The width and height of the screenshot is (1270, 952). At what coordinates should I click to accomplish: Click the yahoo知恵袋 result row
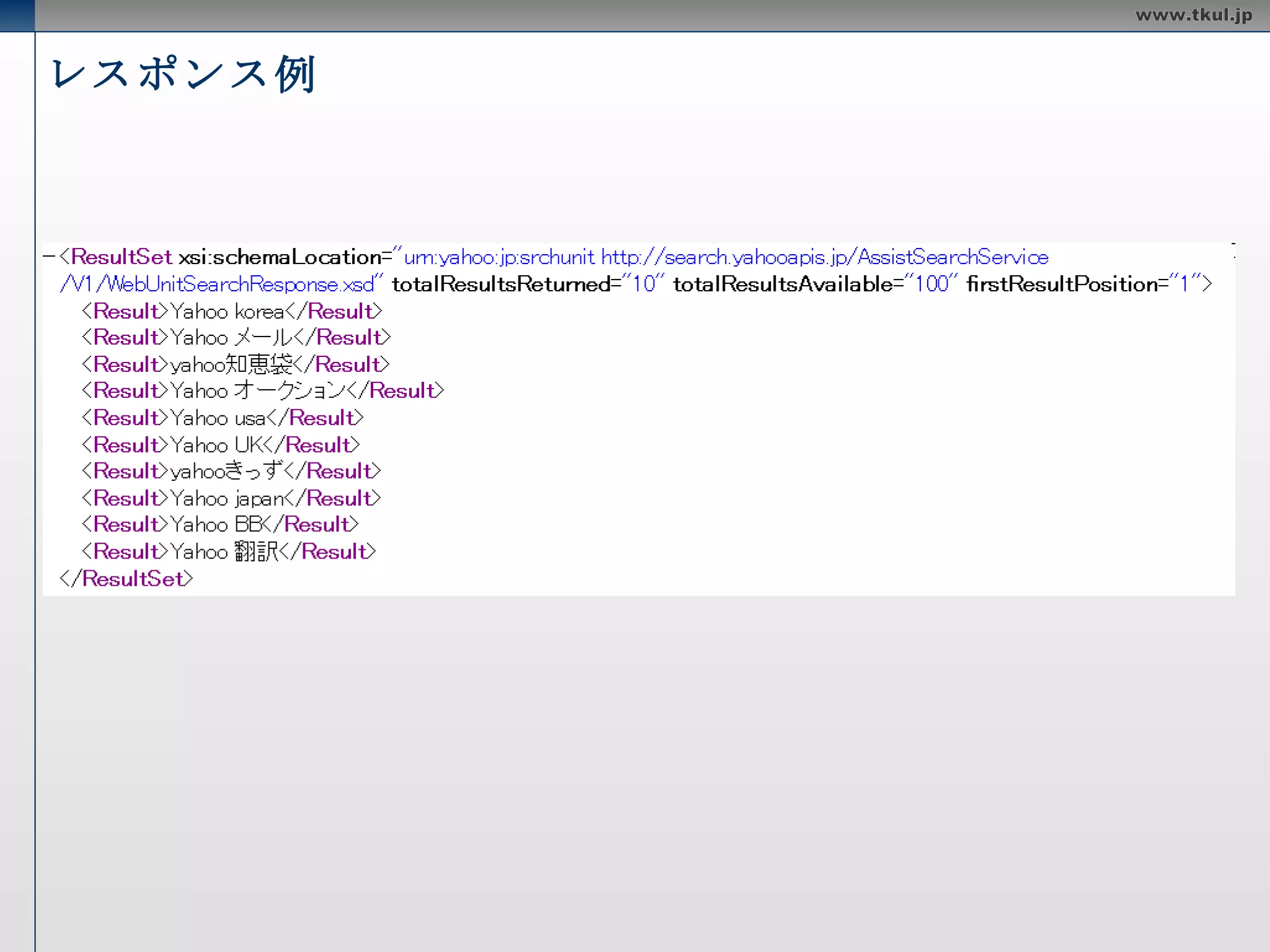tap(236, 364)
